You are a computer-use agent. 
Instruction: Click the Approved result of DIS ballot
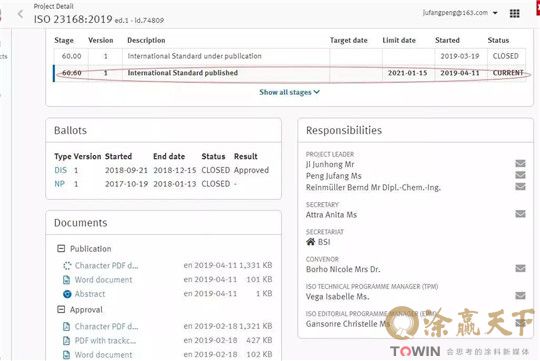(251, 170)
